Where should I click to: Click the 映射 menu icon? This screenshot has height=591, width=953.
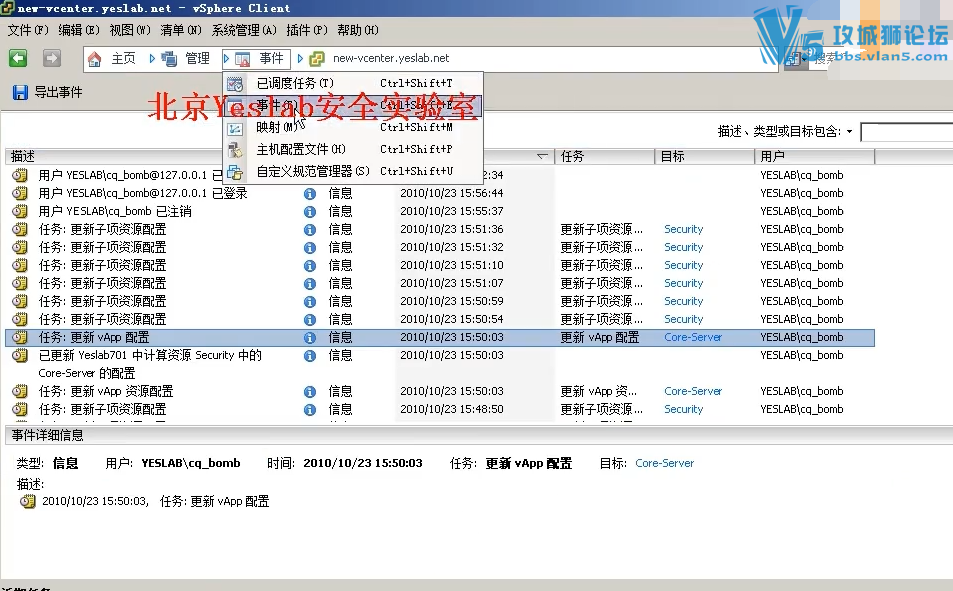(235, 128)
